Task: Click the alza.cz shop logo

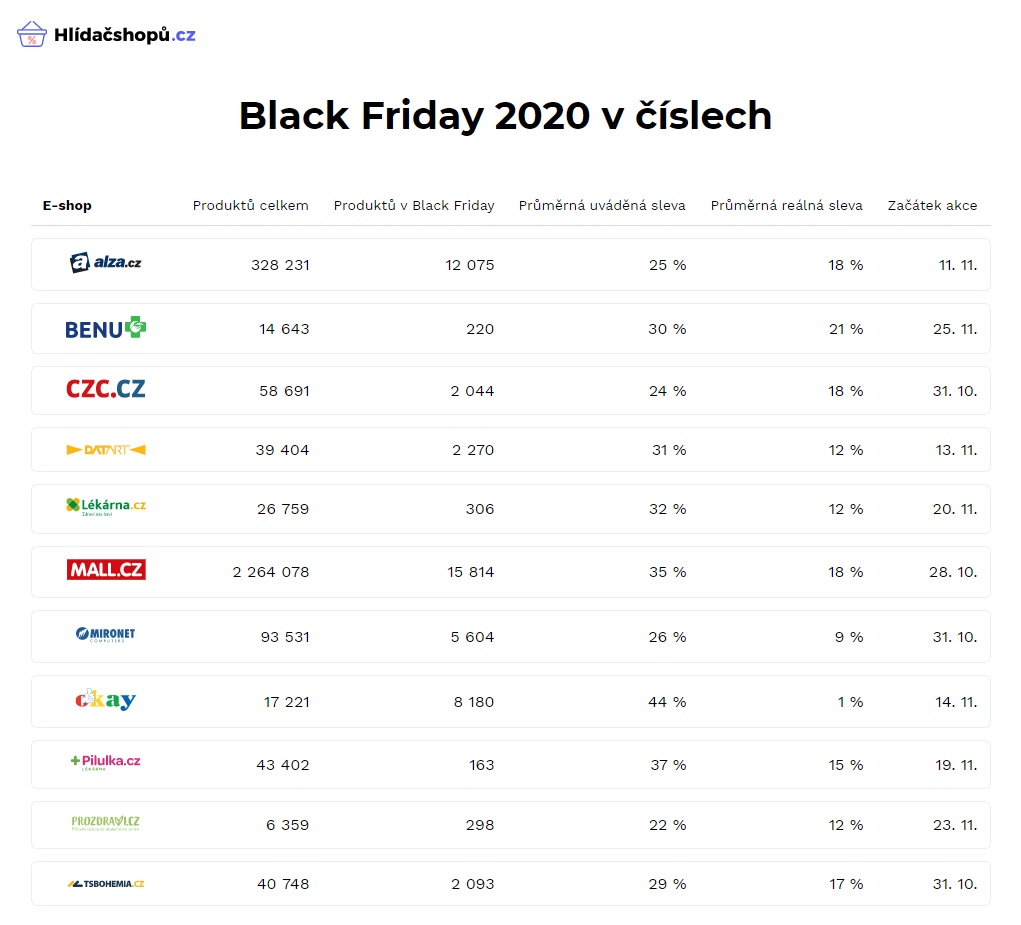Action: click(x=105, y=262)
